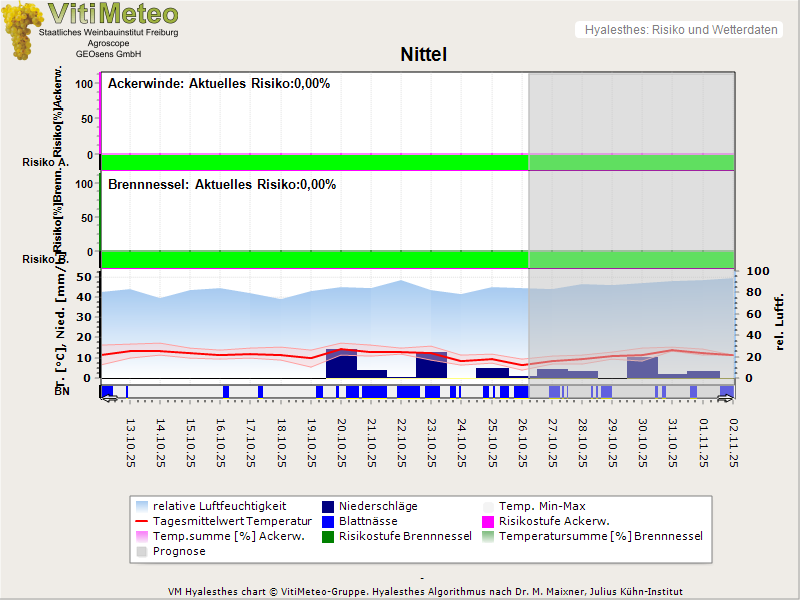Click the right scroll arrow under the chart
Screen dimensions: 800x600
pyautogui.click(x=726, y=398)
